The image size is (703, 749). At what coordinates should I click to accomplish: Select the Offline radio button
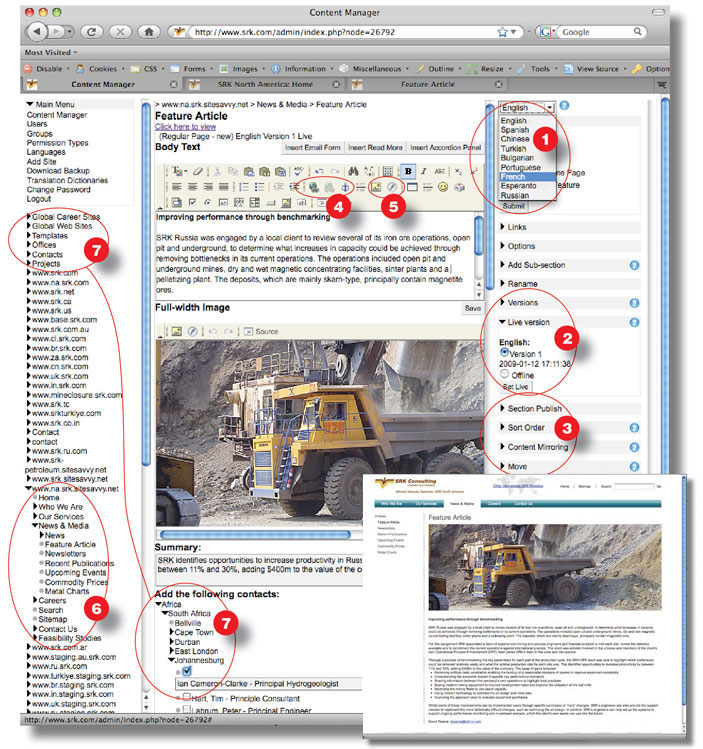[504, 374]
